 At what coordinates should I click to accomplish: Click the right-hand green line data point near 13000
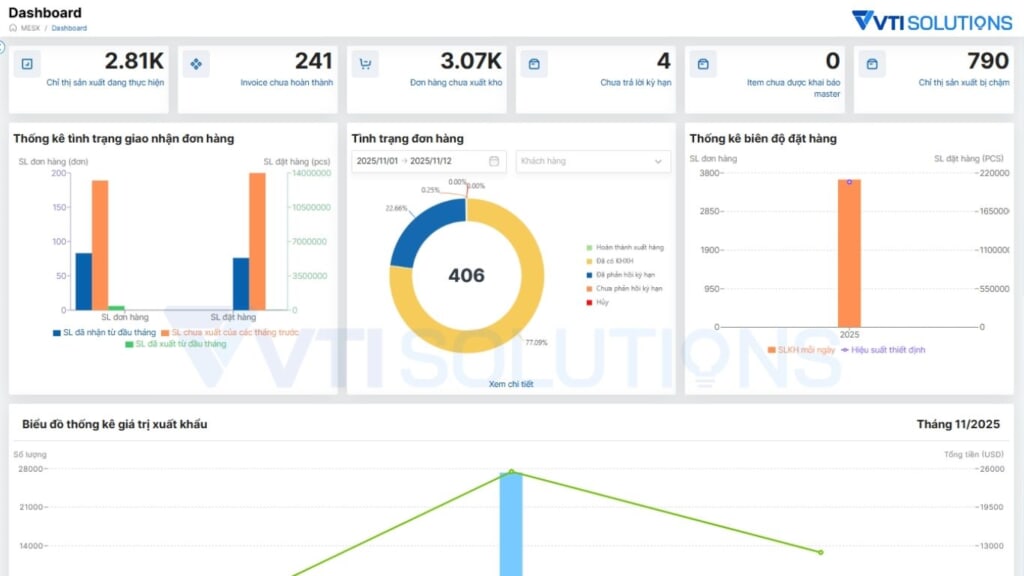pos(821,552)
